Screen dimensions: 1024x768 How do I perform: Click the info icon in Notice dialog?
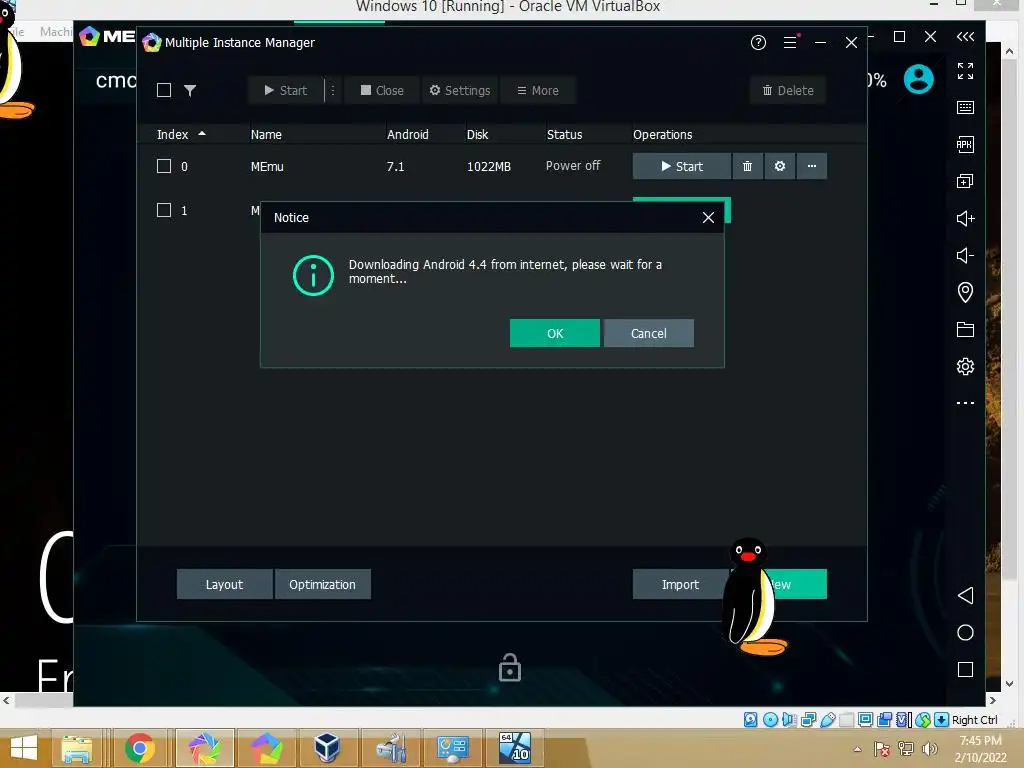point(313,275)
